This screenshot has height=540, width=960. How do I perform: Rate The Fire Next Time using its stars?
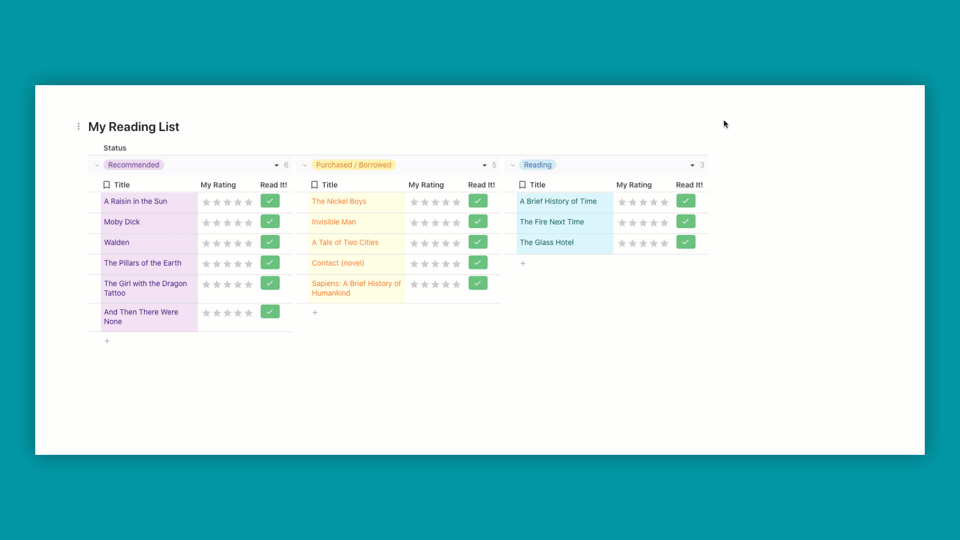(643, 223)
